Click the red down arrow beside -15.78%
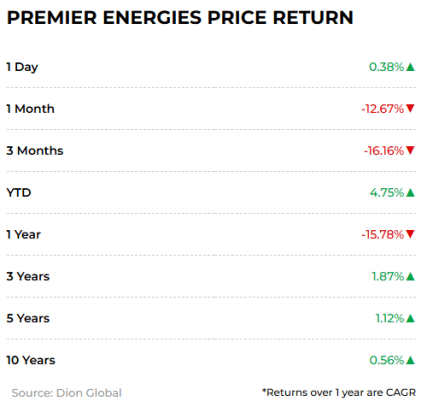 tap(410, 234)
